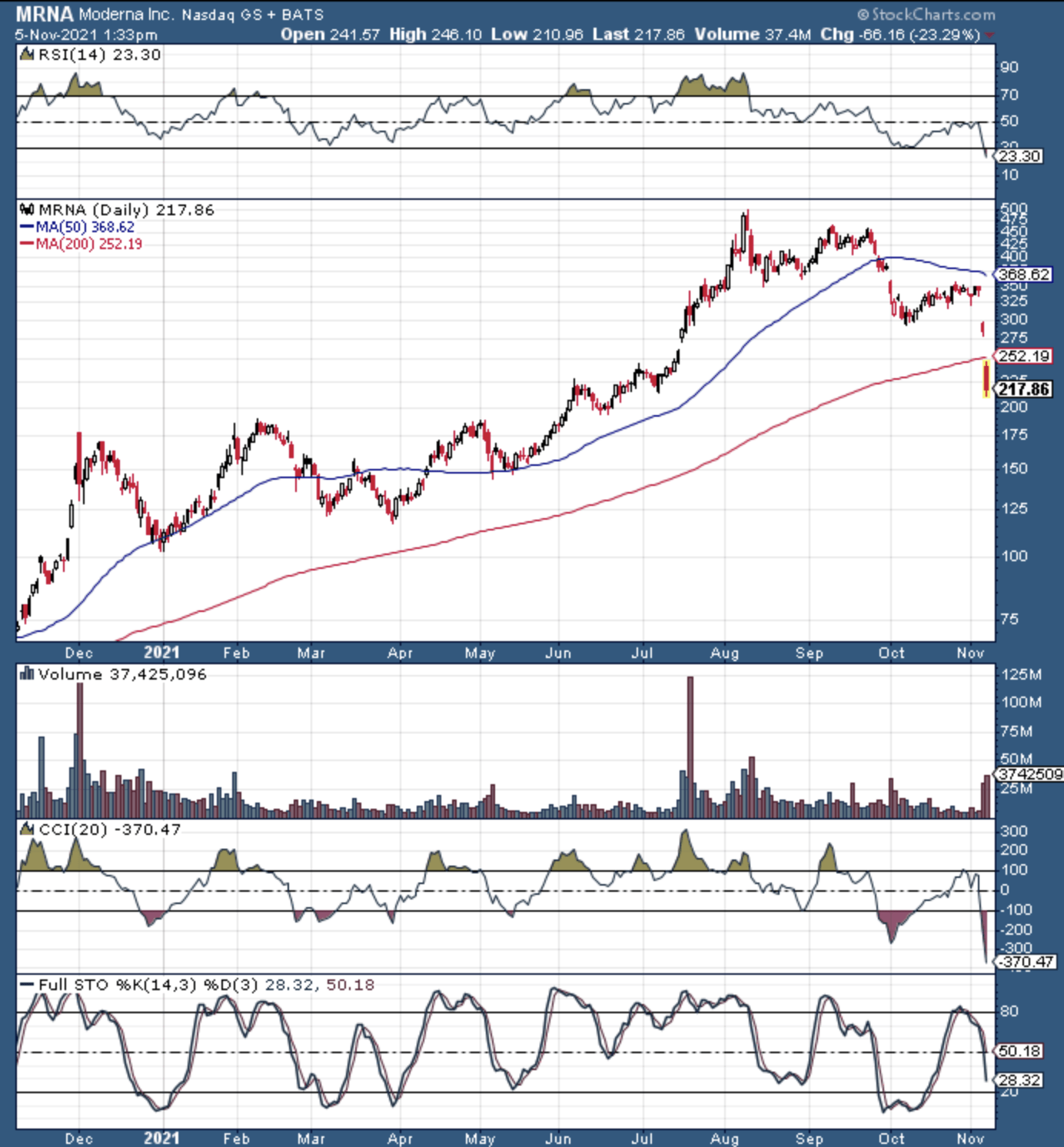The height and width of the screenshot is (1147, 1064).
Task: Click the 300 CCI axis label
Action: 1014,831
